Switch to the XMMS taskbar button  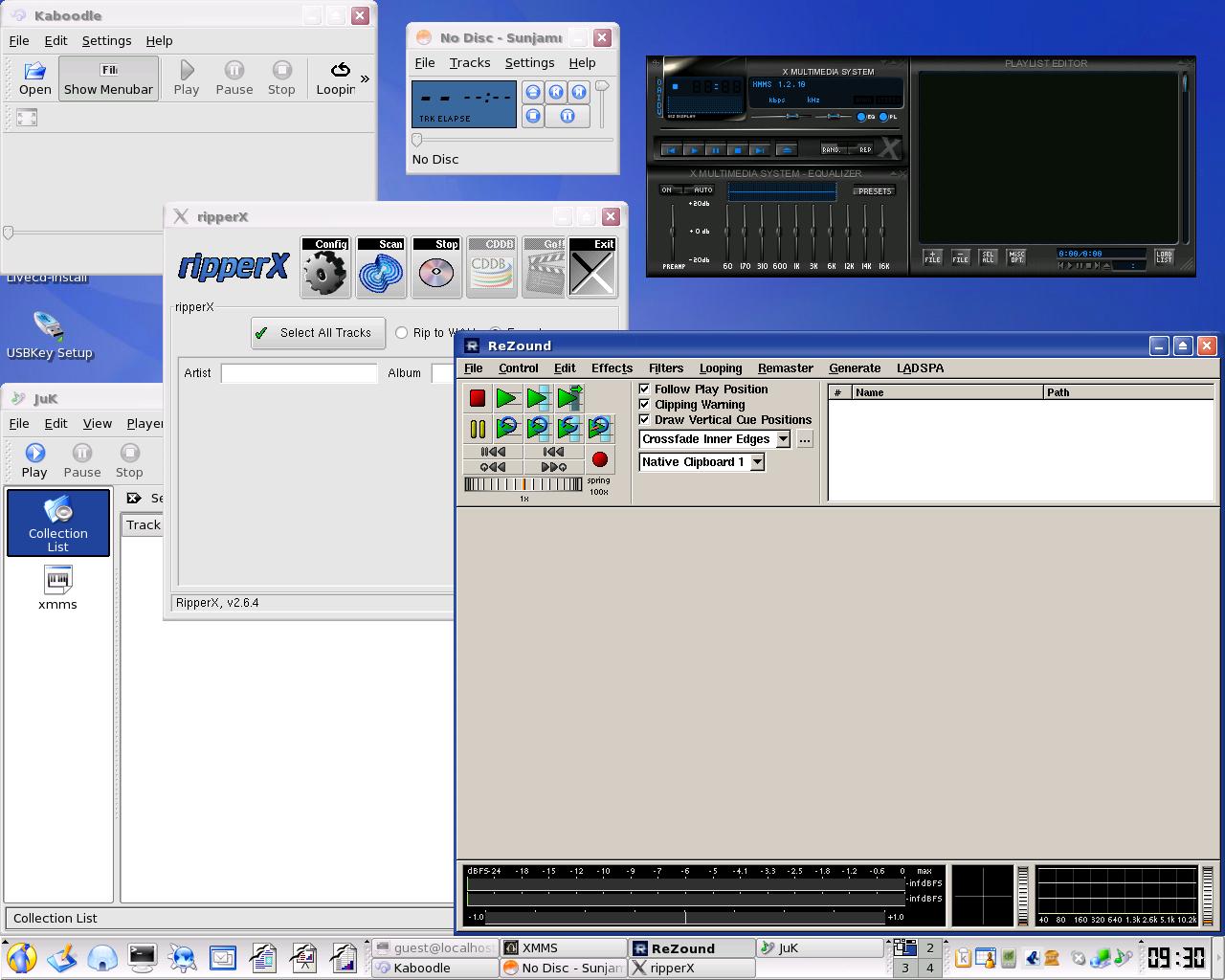point(563,947)
